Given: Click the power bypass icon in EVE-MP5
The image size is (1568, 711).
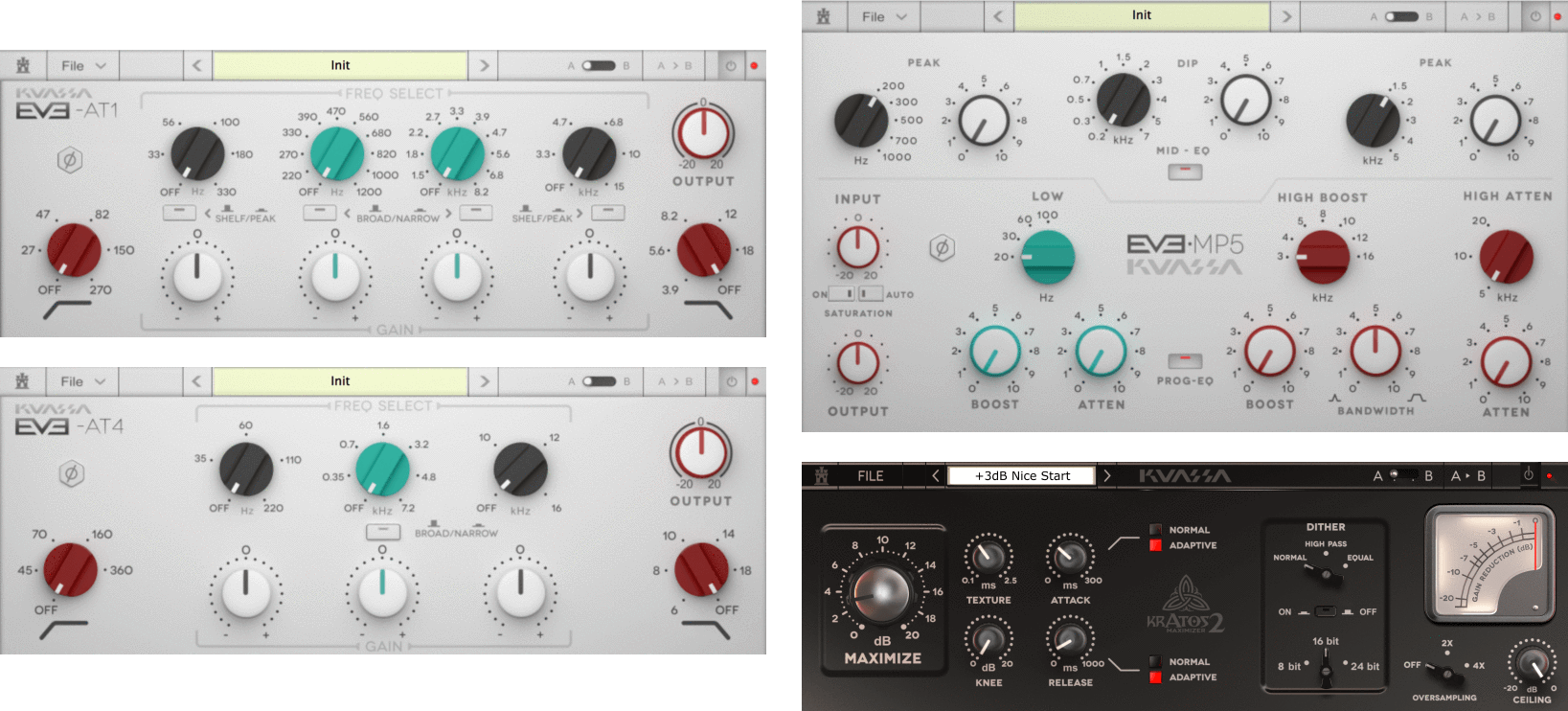Looking at the screenshot, I should pos(1535,16).
